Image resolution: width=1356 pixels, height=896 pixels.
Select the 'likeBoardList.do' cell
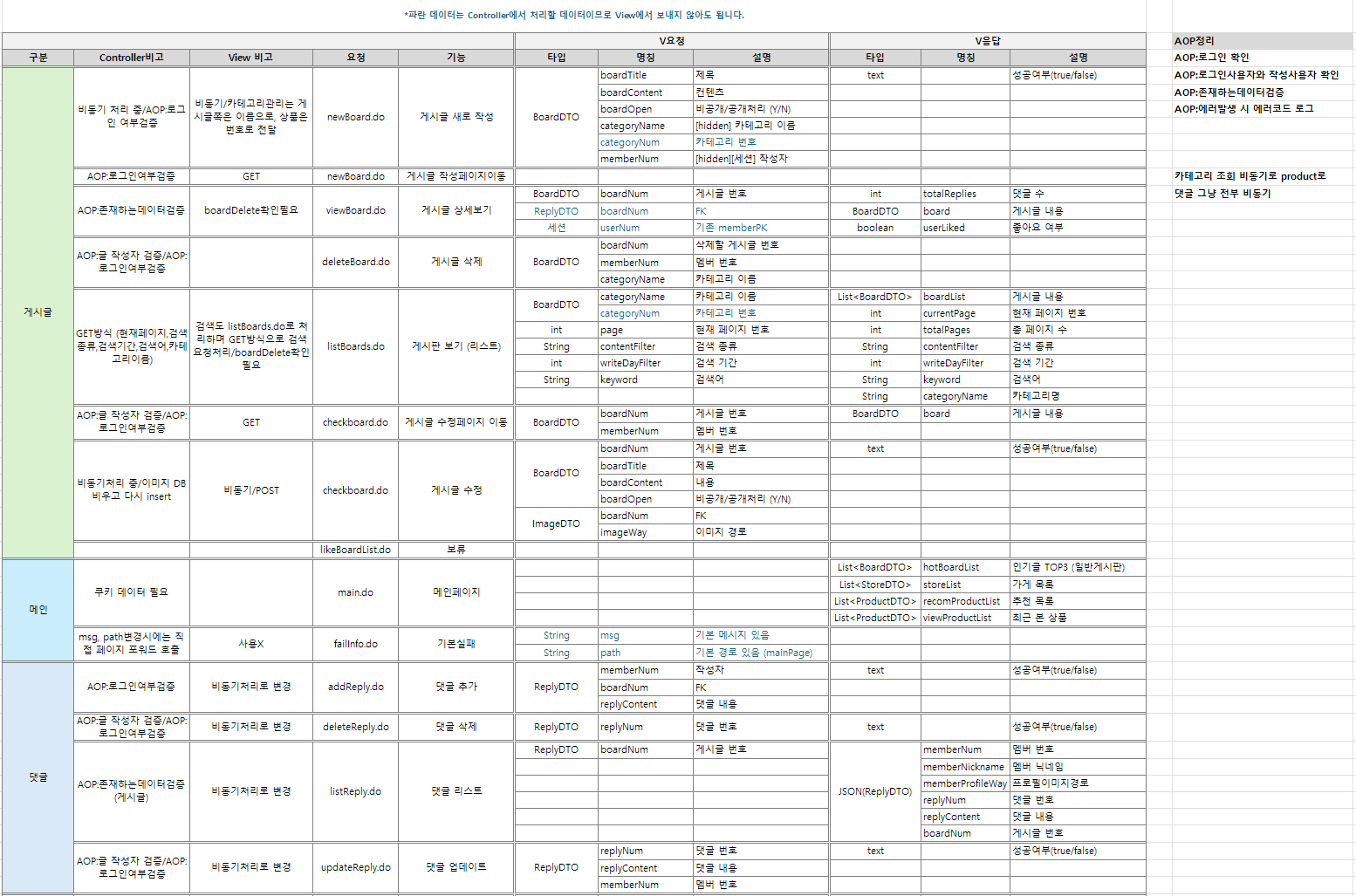click(356, 550)
